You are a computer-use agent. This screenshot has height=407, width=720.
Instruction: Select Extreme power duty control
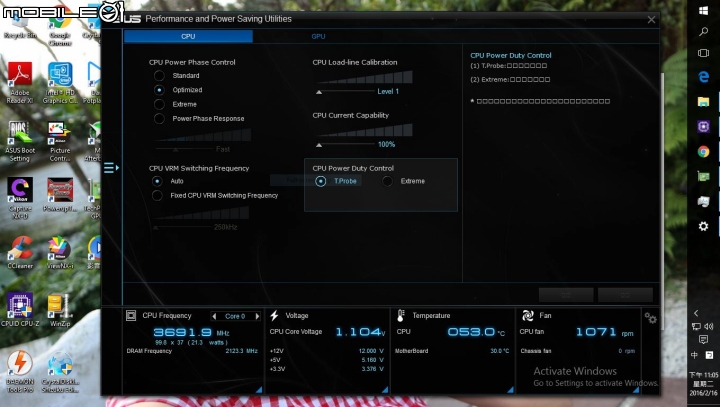(x=387, y=181)
